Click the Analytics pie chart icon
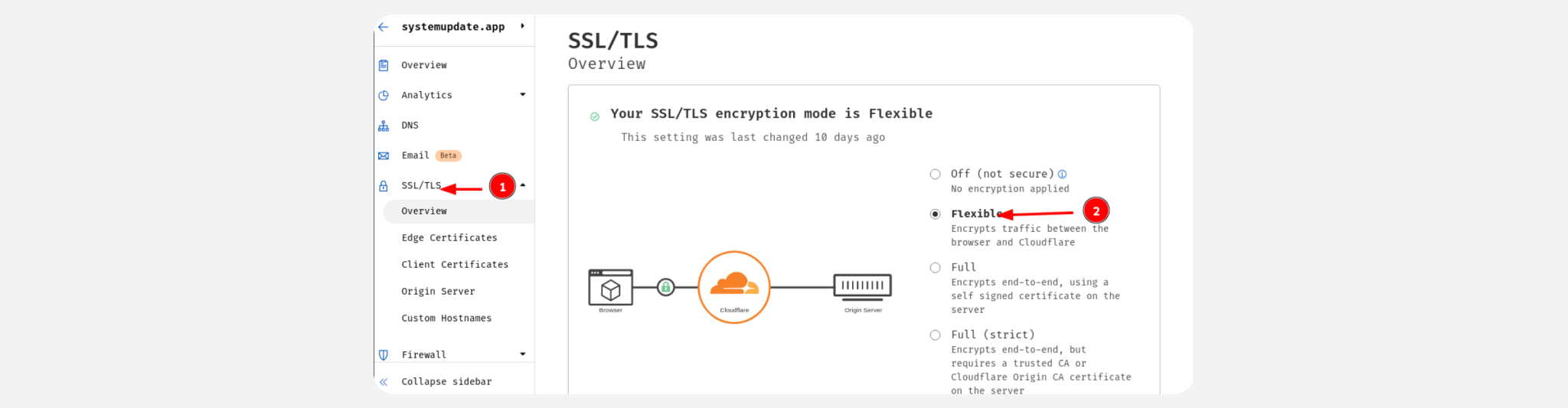1568x408 pixels. click(384, 96)
